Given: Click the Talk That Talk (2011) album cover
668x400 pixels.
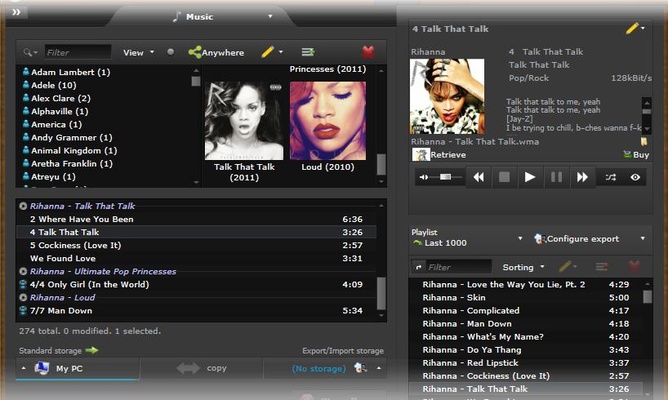Looking at the screenshot, I should [x=244, y=121].
